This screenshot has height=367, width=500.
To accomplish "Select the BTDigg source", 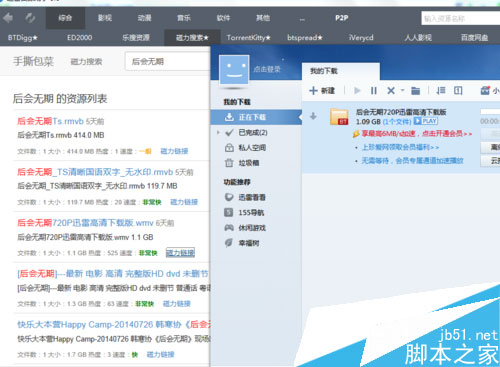I will pyautogui.click(x=23, y=38).
